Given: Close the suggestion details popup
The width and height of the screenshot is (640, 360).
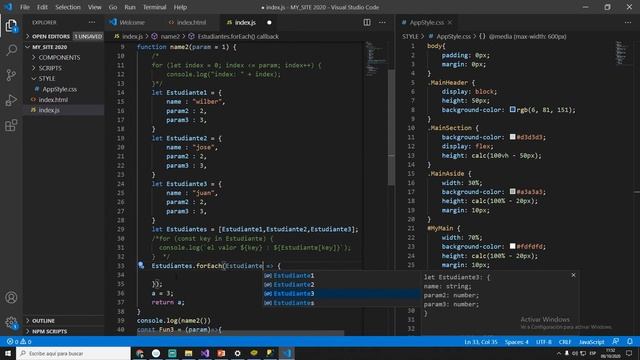Looking at the screenshot, I should pyautogui.click(x=573, y=276).
